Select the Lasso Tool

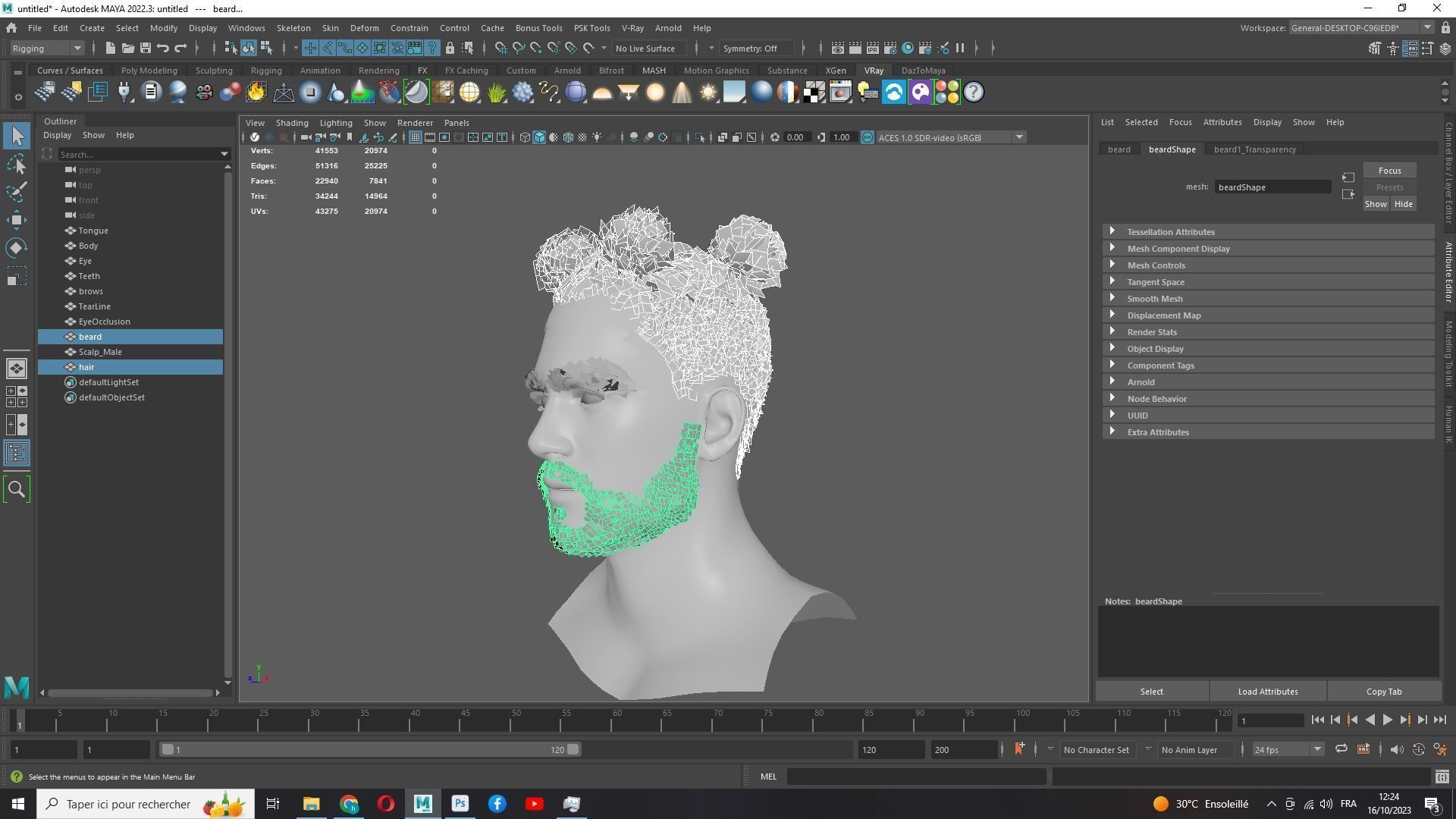coord(17,165)
